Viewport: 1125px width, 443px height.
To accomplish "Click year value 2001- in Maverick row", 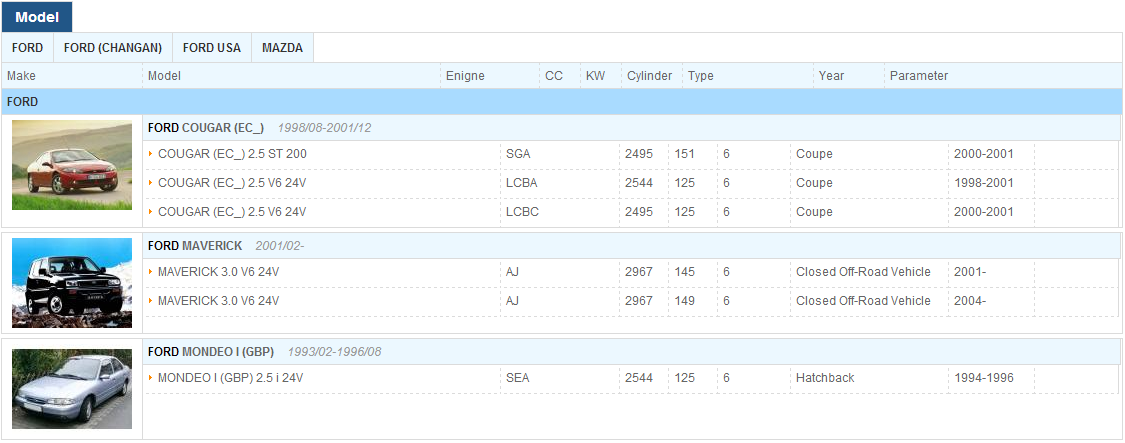I will 970,272.
